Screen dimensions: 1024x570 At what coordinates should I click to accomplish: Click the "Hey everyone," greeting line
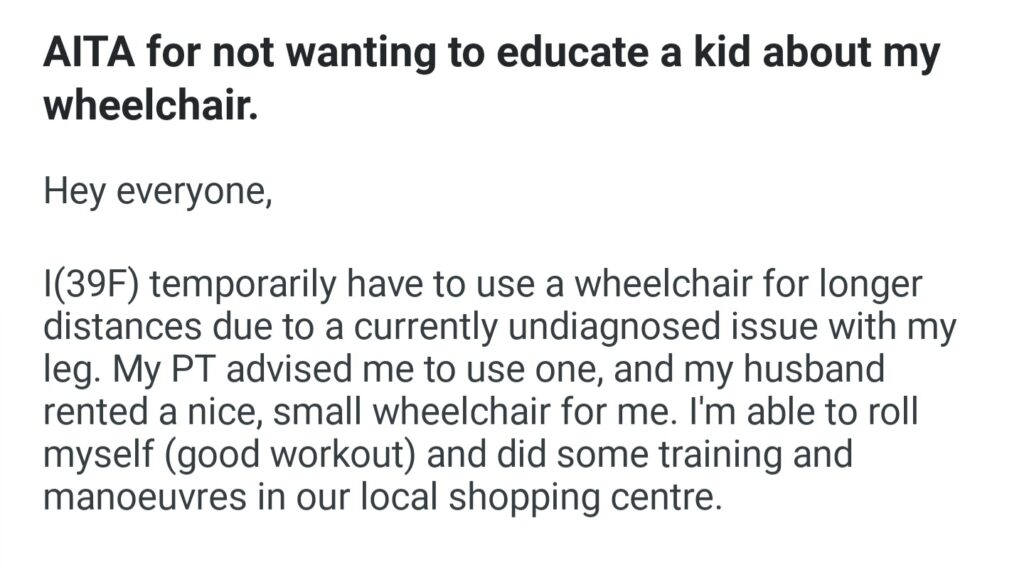(x=157, y=190)
